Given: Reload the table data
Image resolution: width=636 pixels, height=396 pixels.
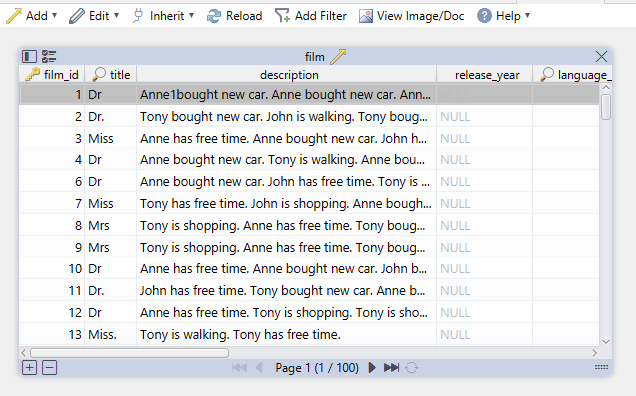Looking at the screenshot, I should [x=234, y=16].
